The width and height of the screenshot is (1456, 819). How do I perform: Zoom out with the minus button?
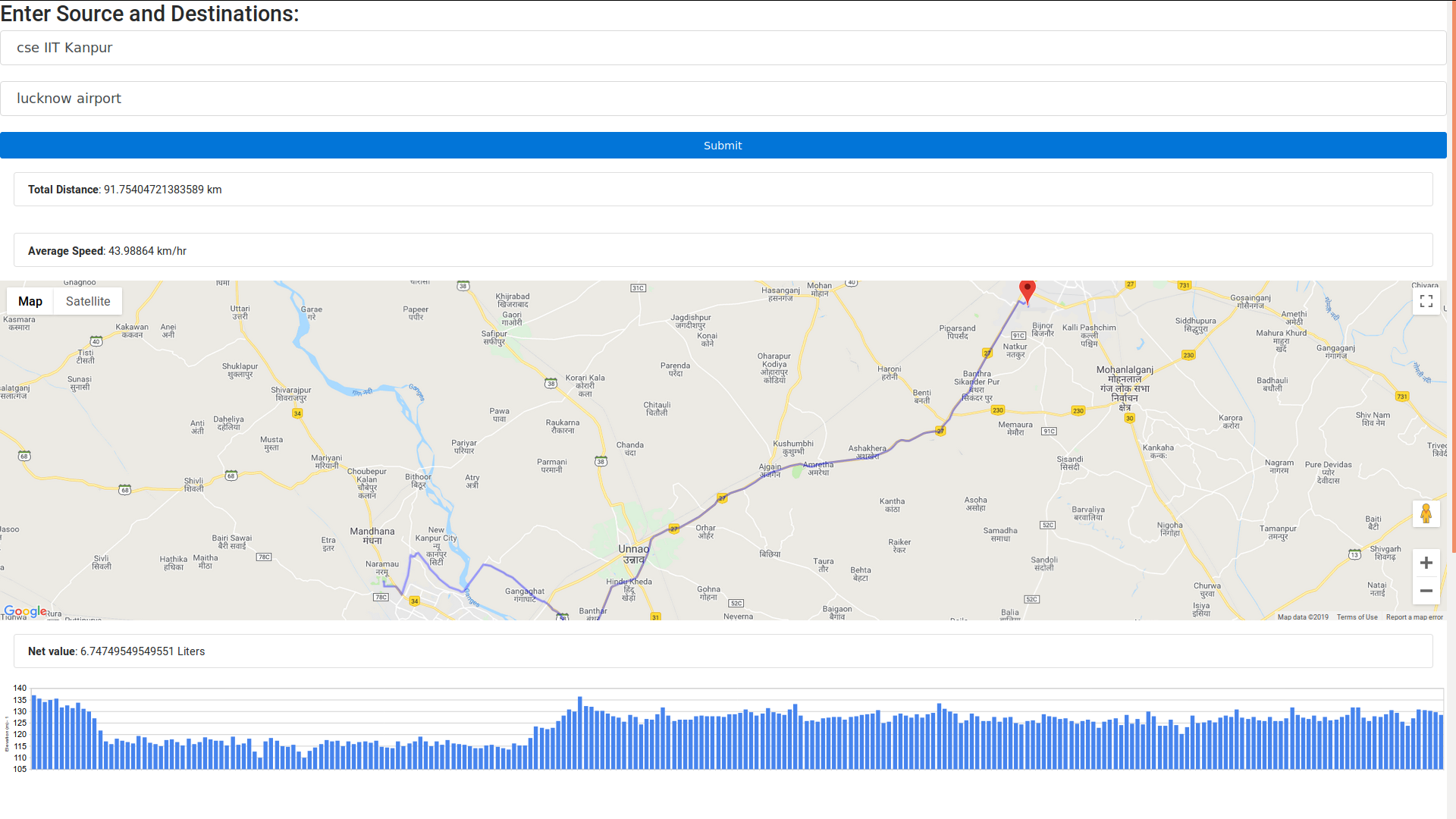(1426, 591)
